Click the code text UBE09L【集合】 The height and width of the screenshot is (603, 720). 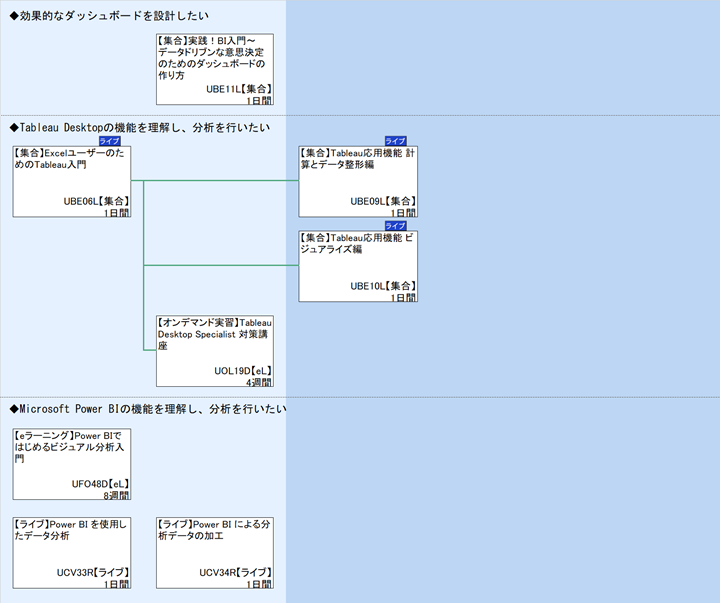tap(383, 201)
